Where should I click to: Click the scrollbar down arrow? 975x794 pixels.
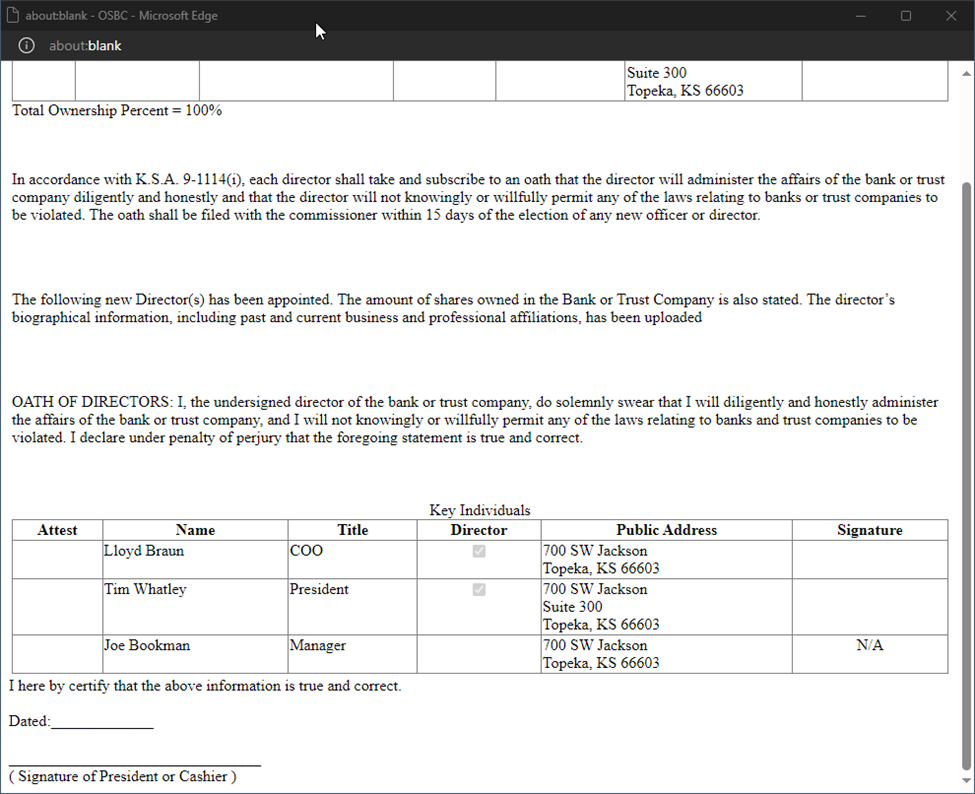[966, 781]
